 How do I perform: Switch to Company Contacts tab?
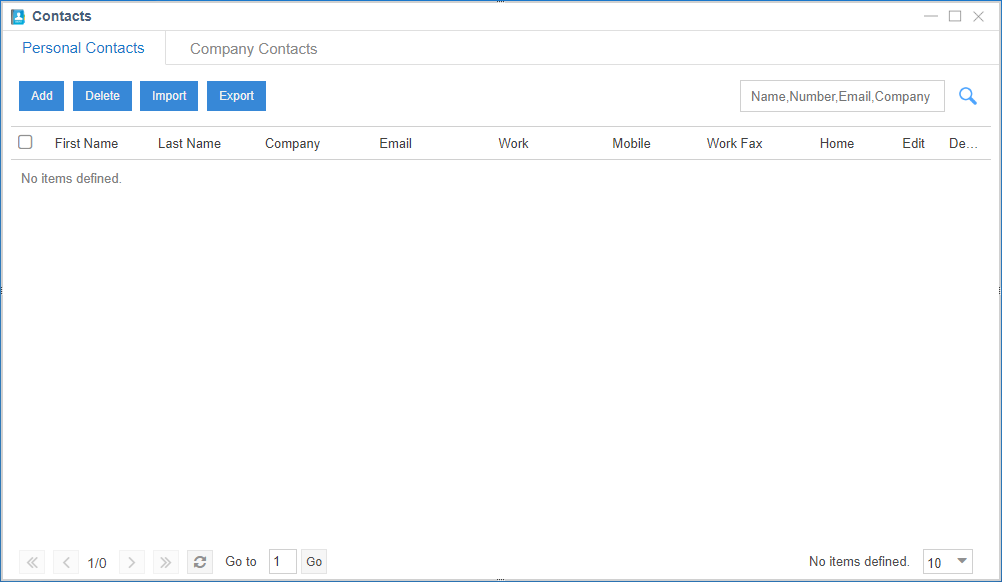pyautogui.click(x=253, y=49)
